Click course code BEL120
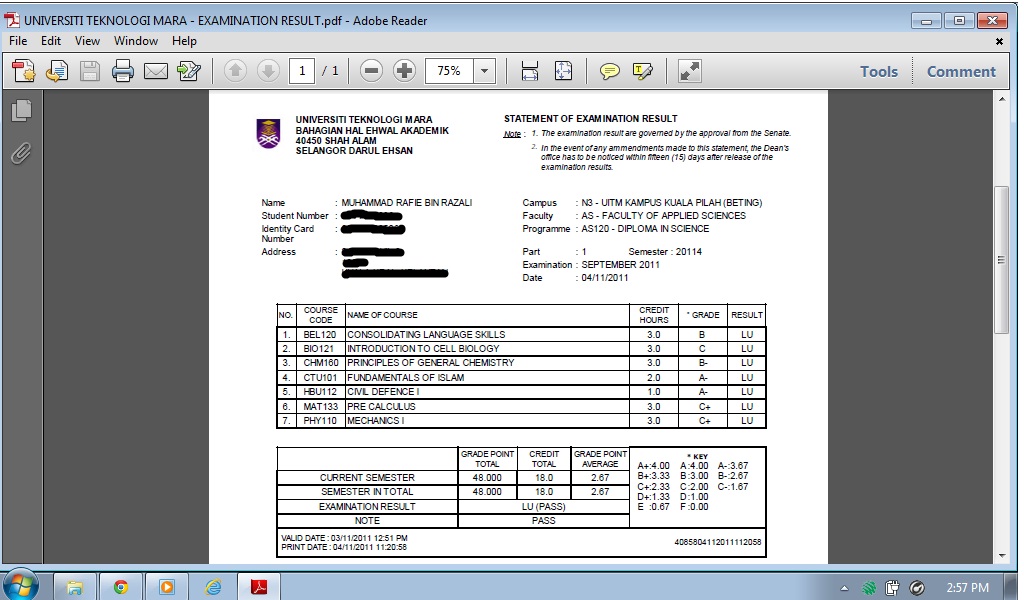The image size is (1024, 600). [319, 334]
